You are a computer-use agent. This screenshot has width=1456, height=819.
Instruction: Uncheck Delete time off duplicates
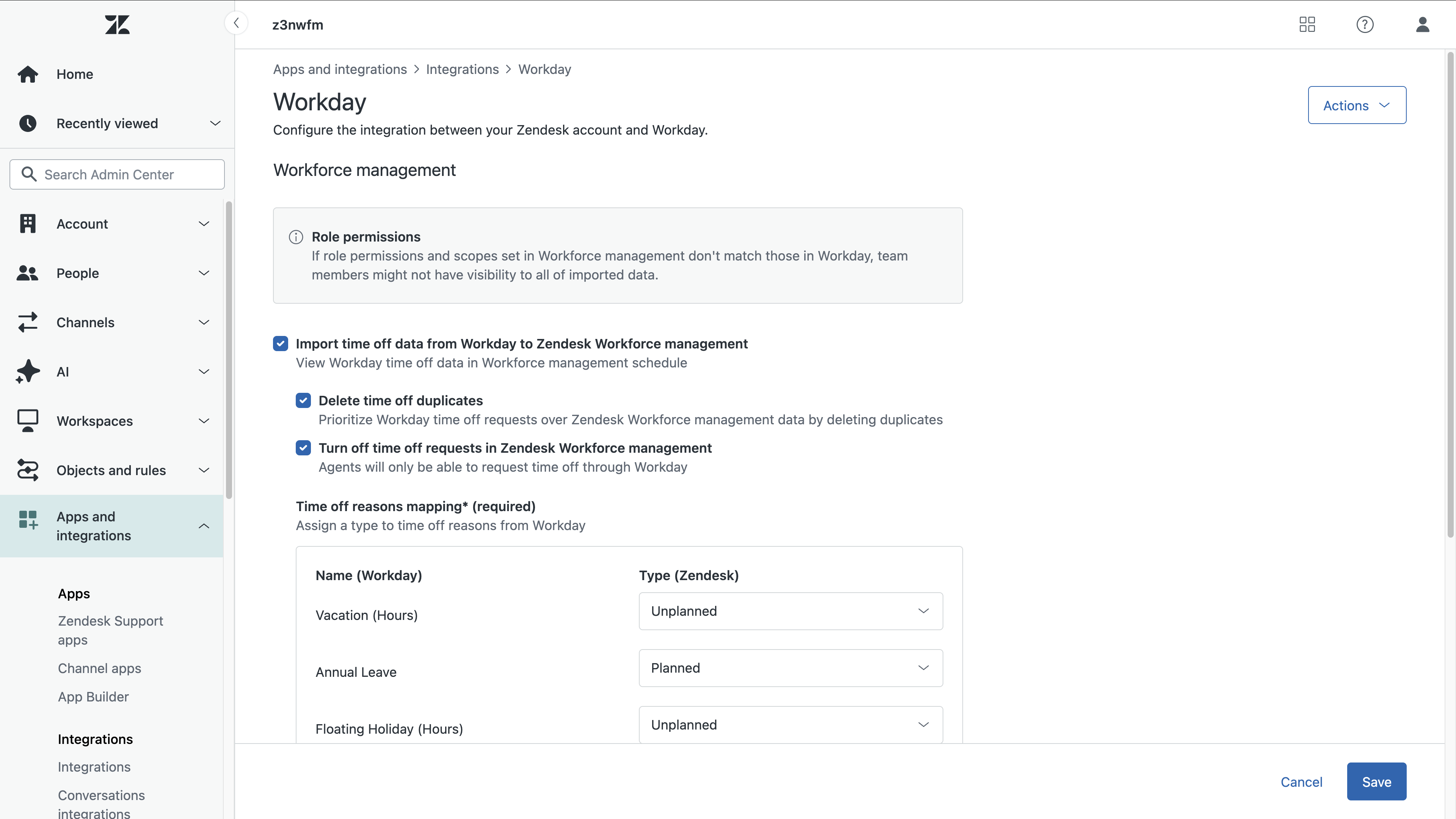[x=303, y=400]
